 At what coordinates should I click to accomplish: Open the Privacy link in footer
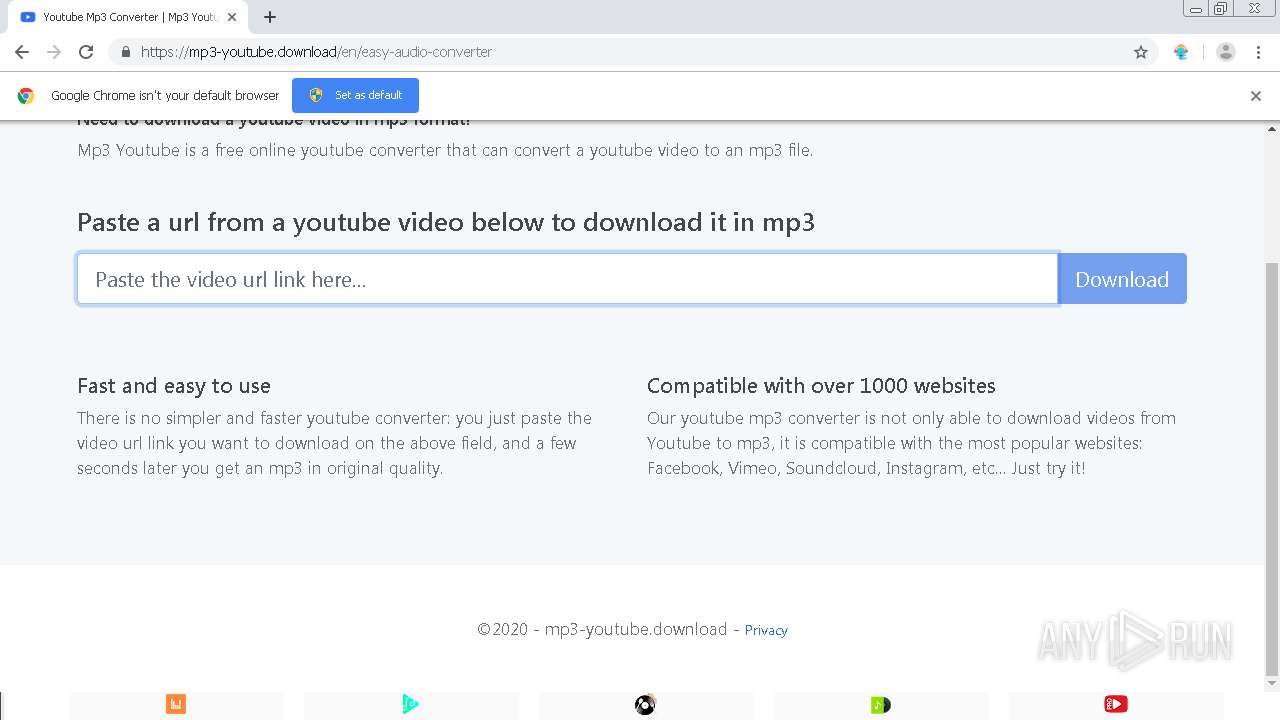[766, 630]
